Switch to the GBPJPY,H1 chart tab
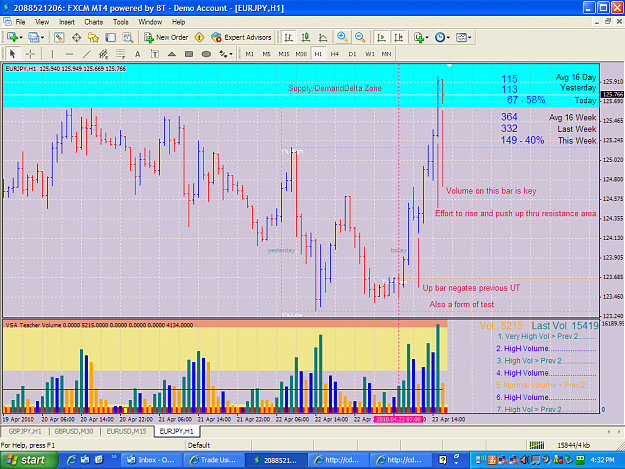Screen dimensions: 625x469 25,431
